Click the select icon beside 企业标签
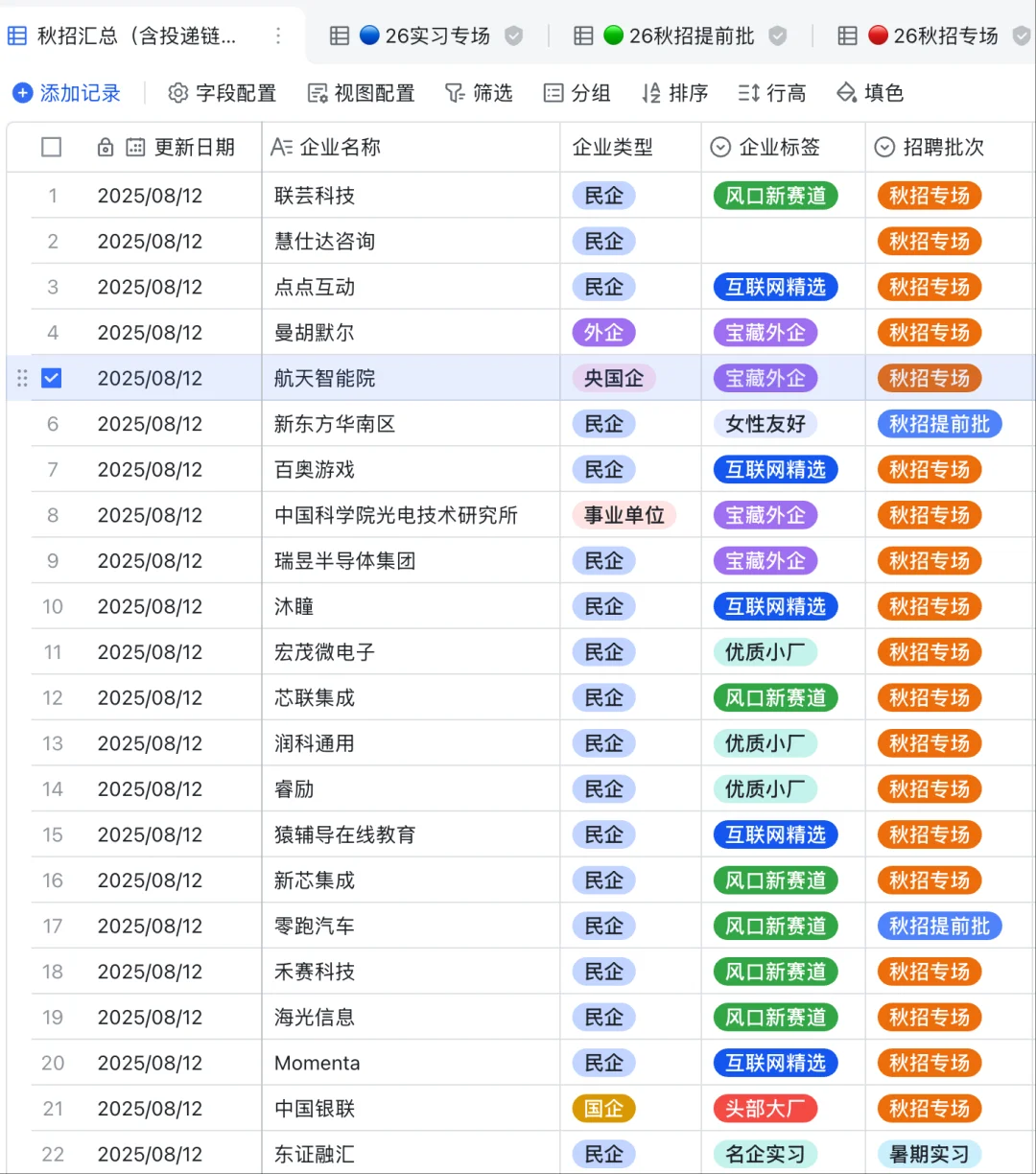The width and height of the screenshot is (1036, 1174). [720, 147]
